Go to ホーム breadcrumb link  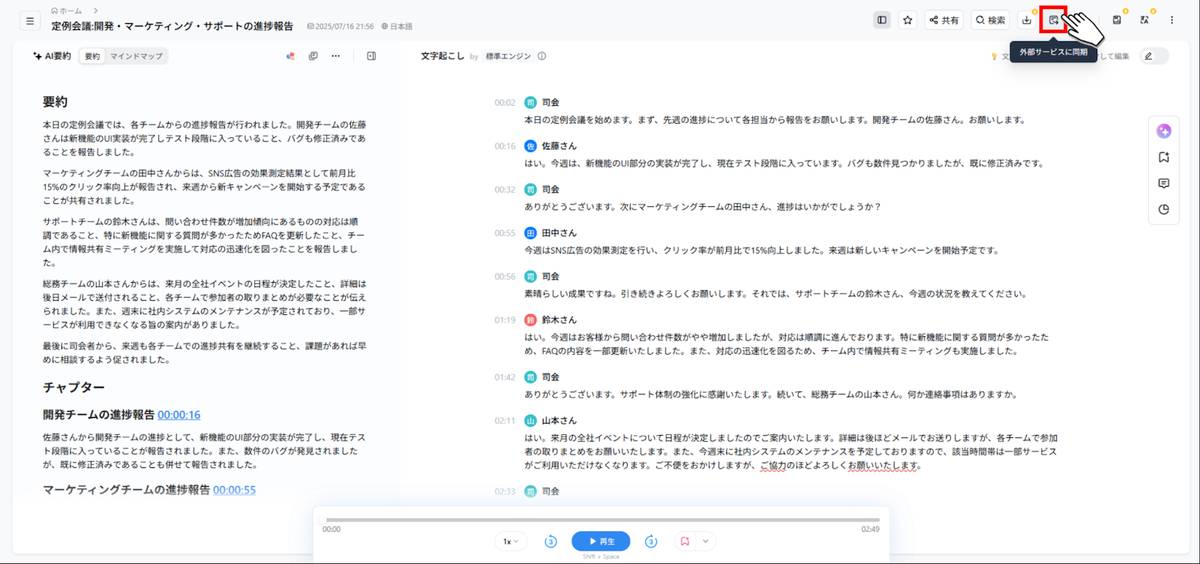pyautogui.click(x=69, y=10)
